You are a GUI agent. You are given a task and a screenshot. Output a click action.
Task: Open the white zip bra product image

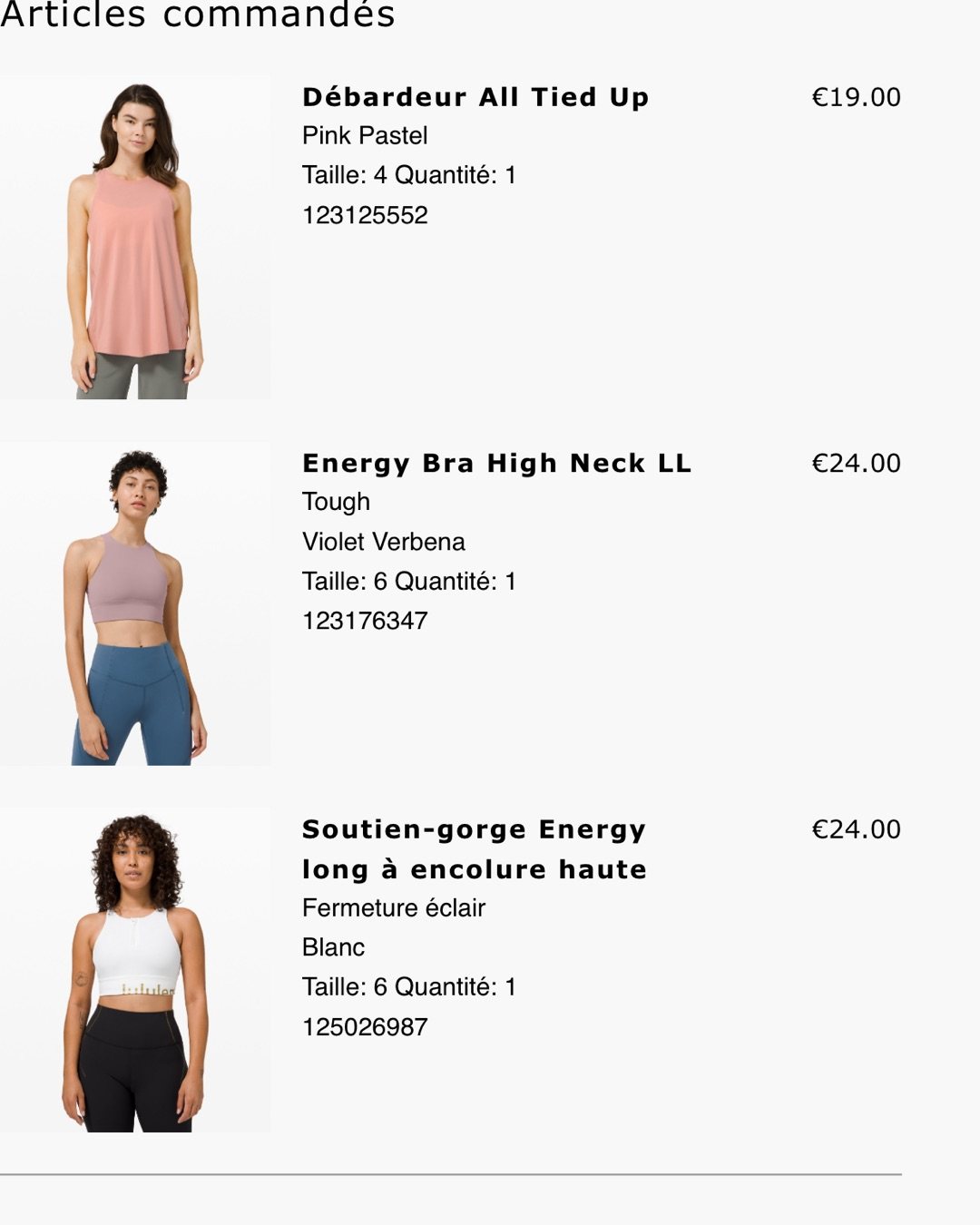[x=135, y=970]
